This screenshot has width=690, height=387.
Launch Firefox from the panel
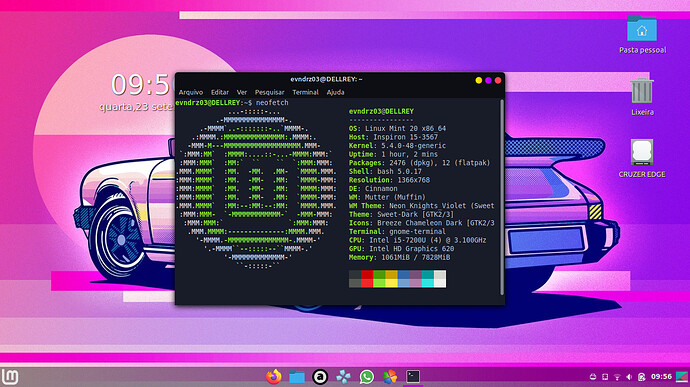pyautogui.click(x=273, y=377)
